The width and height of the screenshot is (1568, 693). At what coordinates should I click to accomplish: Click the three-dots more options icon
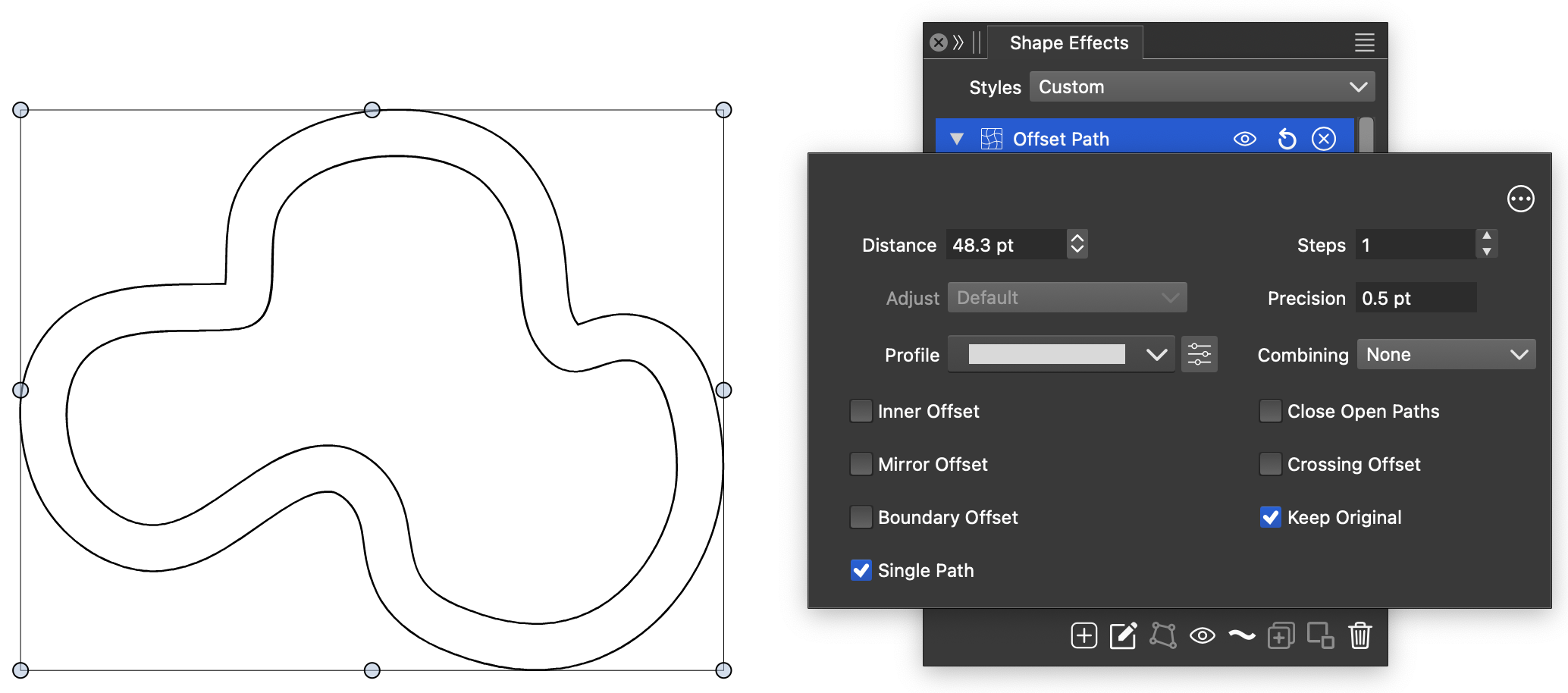[x=1520, y=199]
